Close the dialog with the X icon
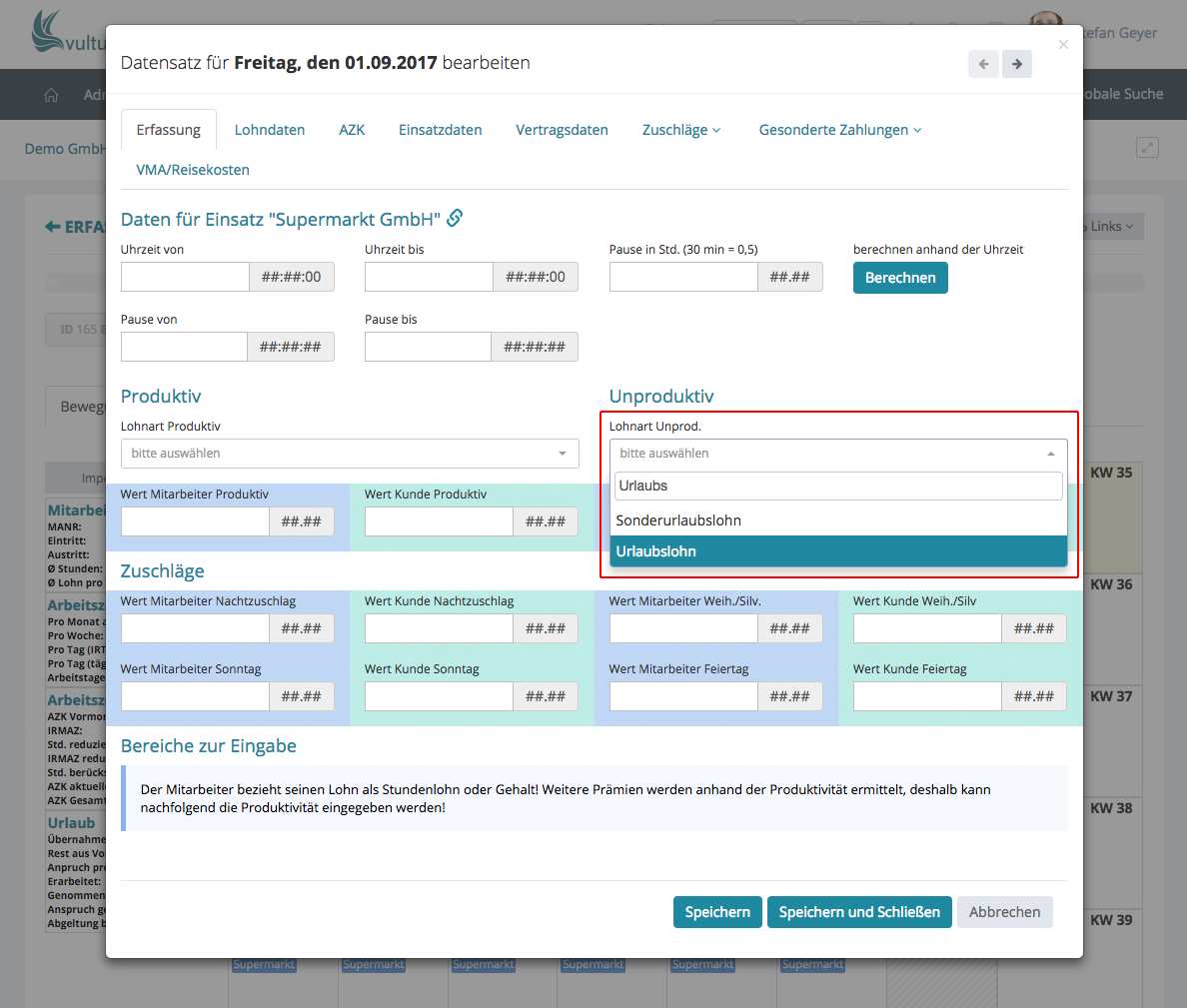 pyautogui.click(x=1063, y=45)
